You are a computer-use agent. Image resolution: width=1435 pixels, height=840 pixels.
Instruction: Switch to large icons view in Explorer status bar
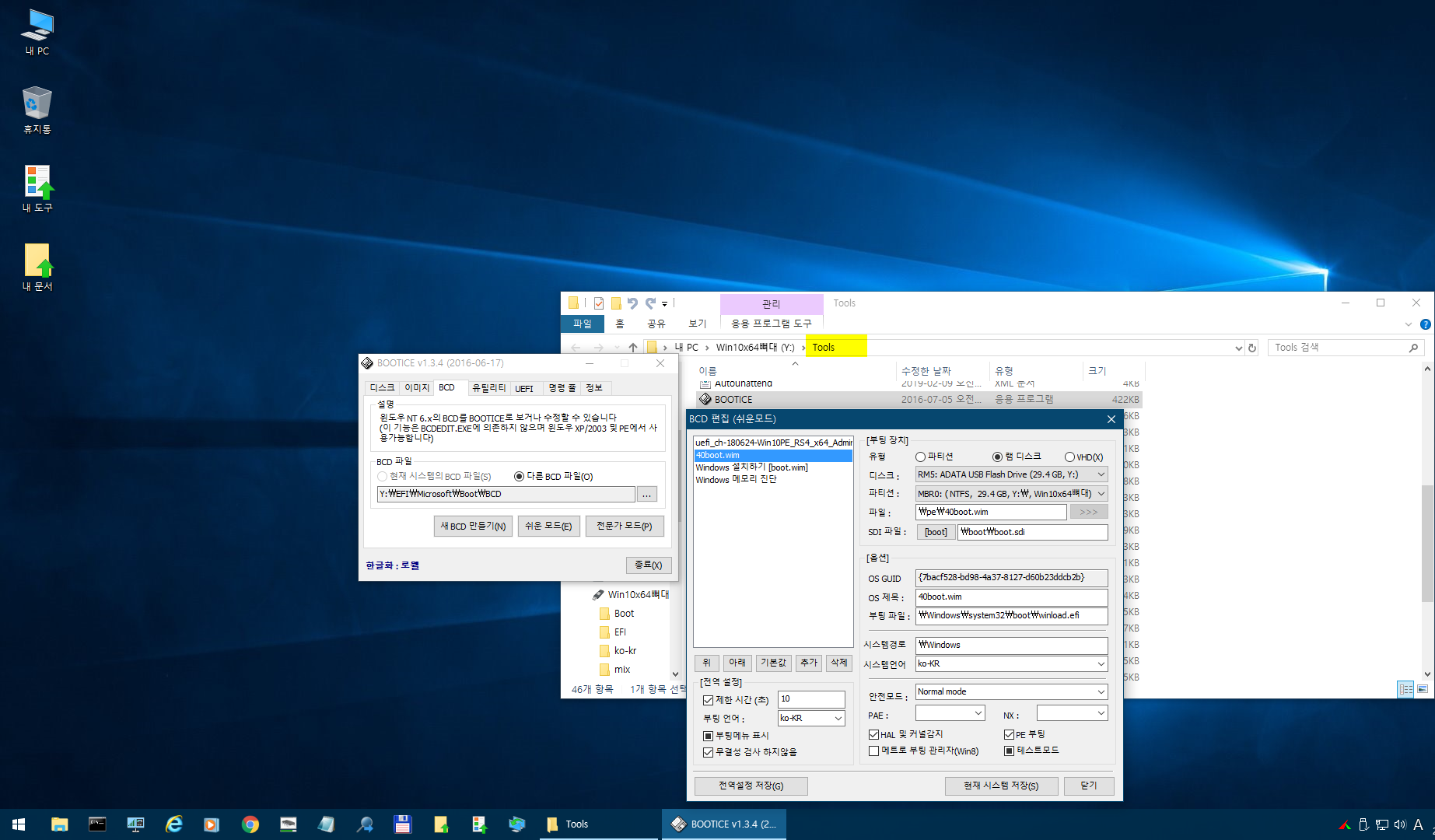click(x=1423, y=689)
